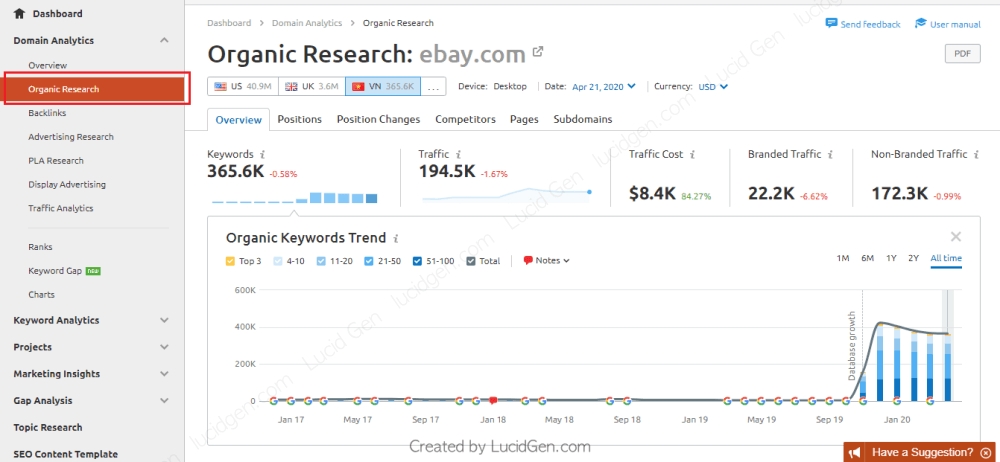Image resolution: width=1000 pixels, height=462 pixels.
Task: Toggle the 21-50 positions checkbox
Action: [x=369, y=261]
